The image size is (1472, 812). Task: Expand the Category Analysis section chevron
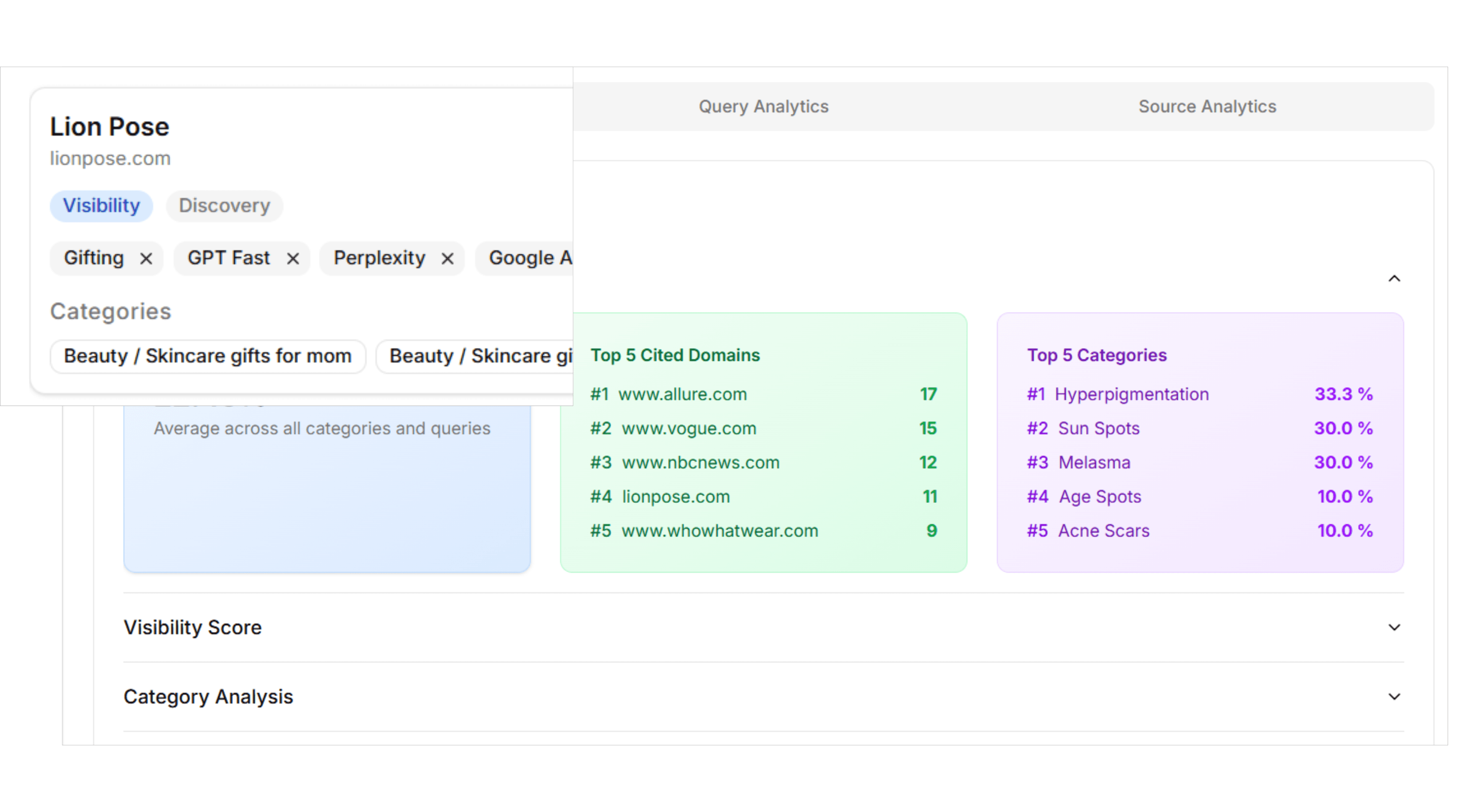pyautogui.click(x=1394, y=697)
